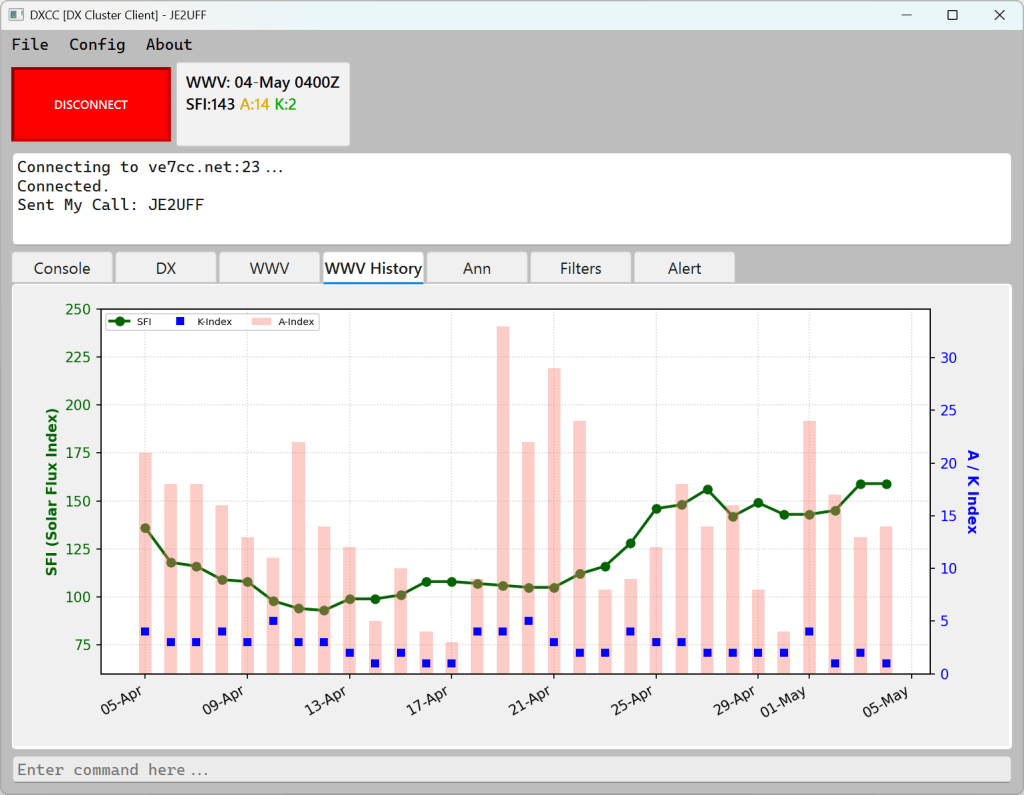Open the Filters tab
The width and height of the screenshot is (1024, 795).
click(581, 268)
